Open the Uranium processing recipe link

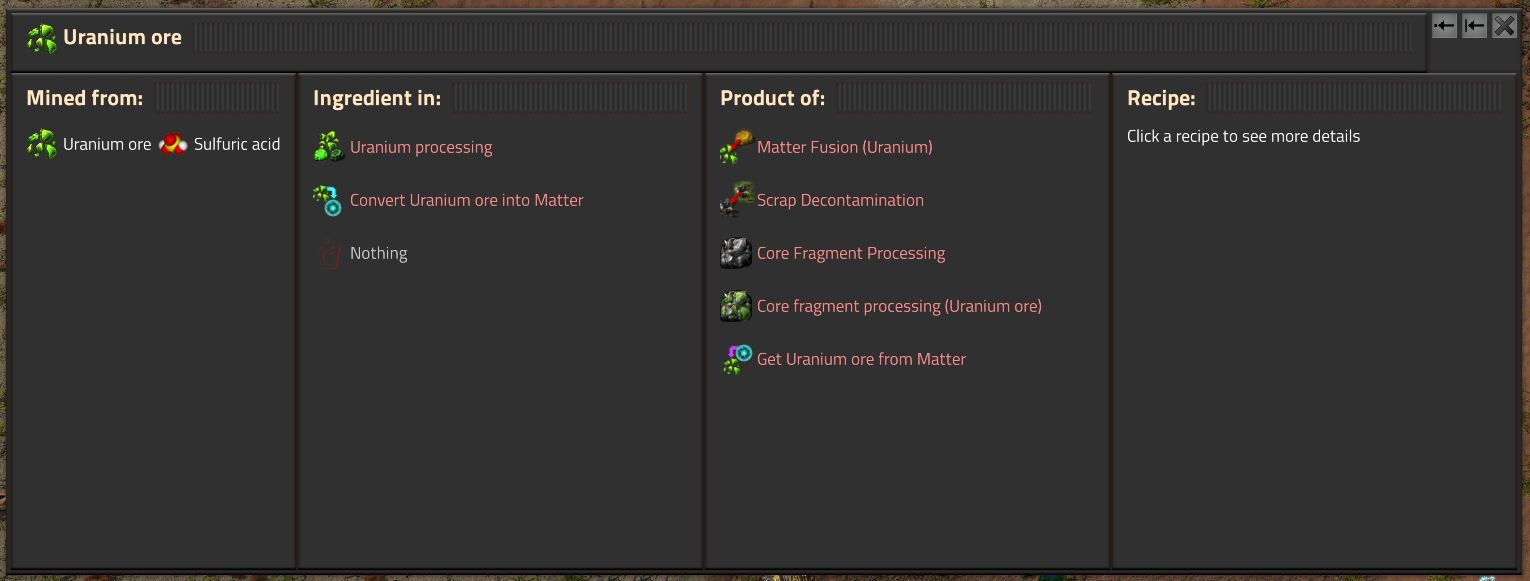point(421,147)
